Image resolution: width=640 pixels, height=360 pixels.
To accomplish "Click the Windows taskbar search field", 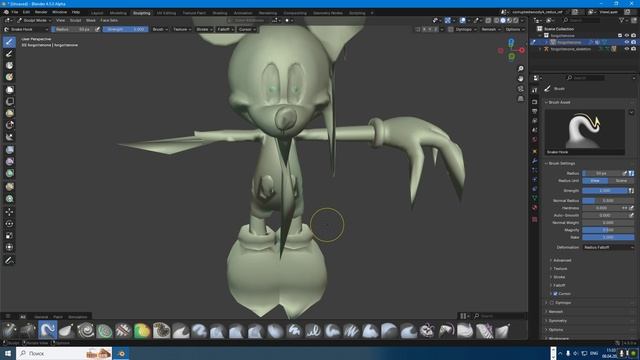I will click(x=64, y=353).
